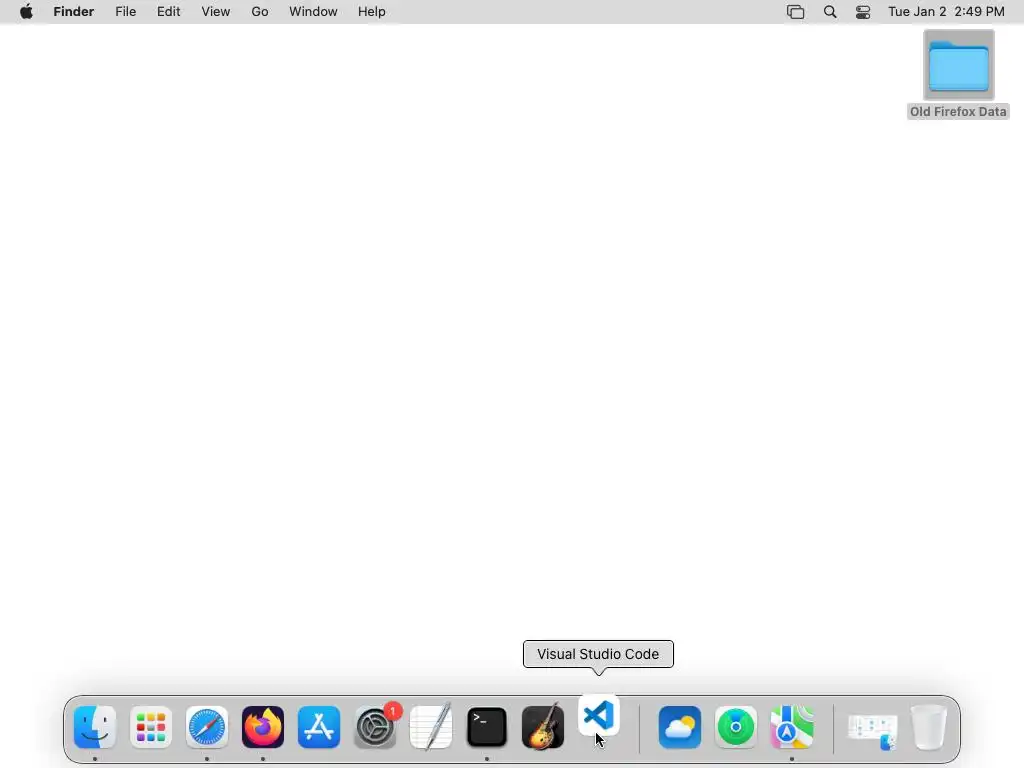This screenshot has height=768, width=1024.
Task: Open the recent documents stack in Dock
Action: click(873, 730)
